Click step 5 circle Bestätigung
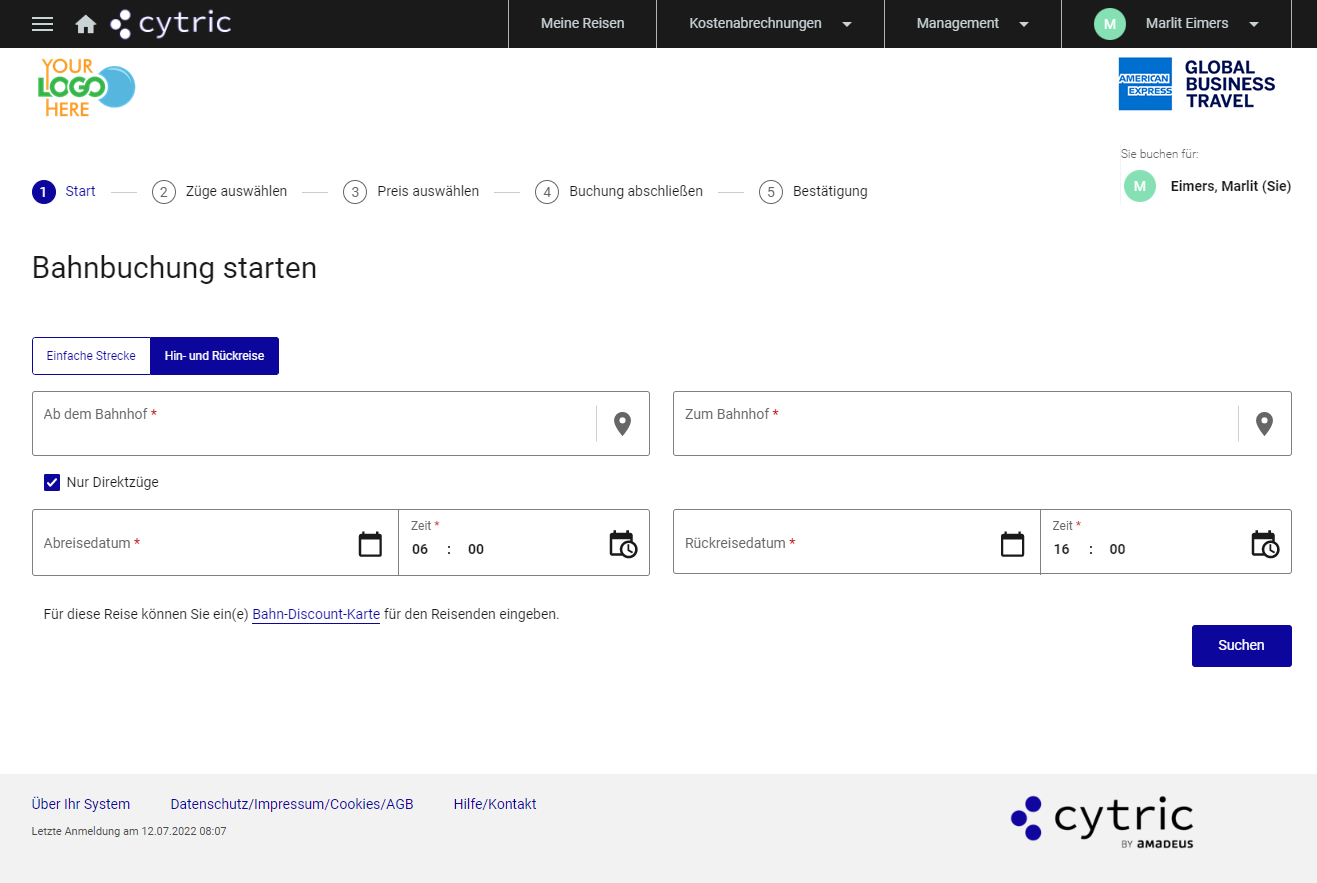 coord(771,192)
